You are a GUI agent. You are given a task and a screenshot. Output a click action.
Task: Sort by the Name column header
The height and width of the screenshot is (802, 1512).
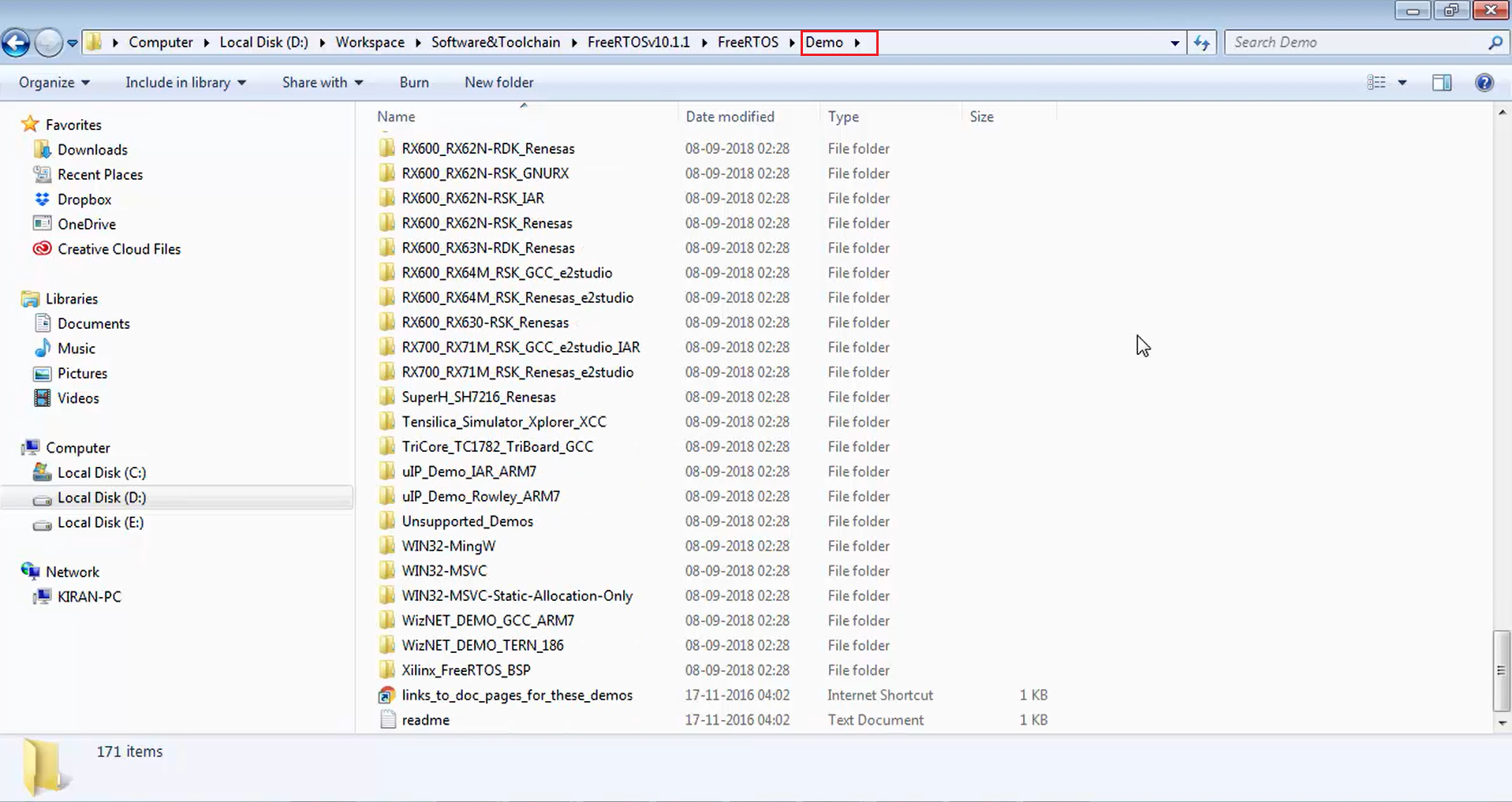[396, 117]
